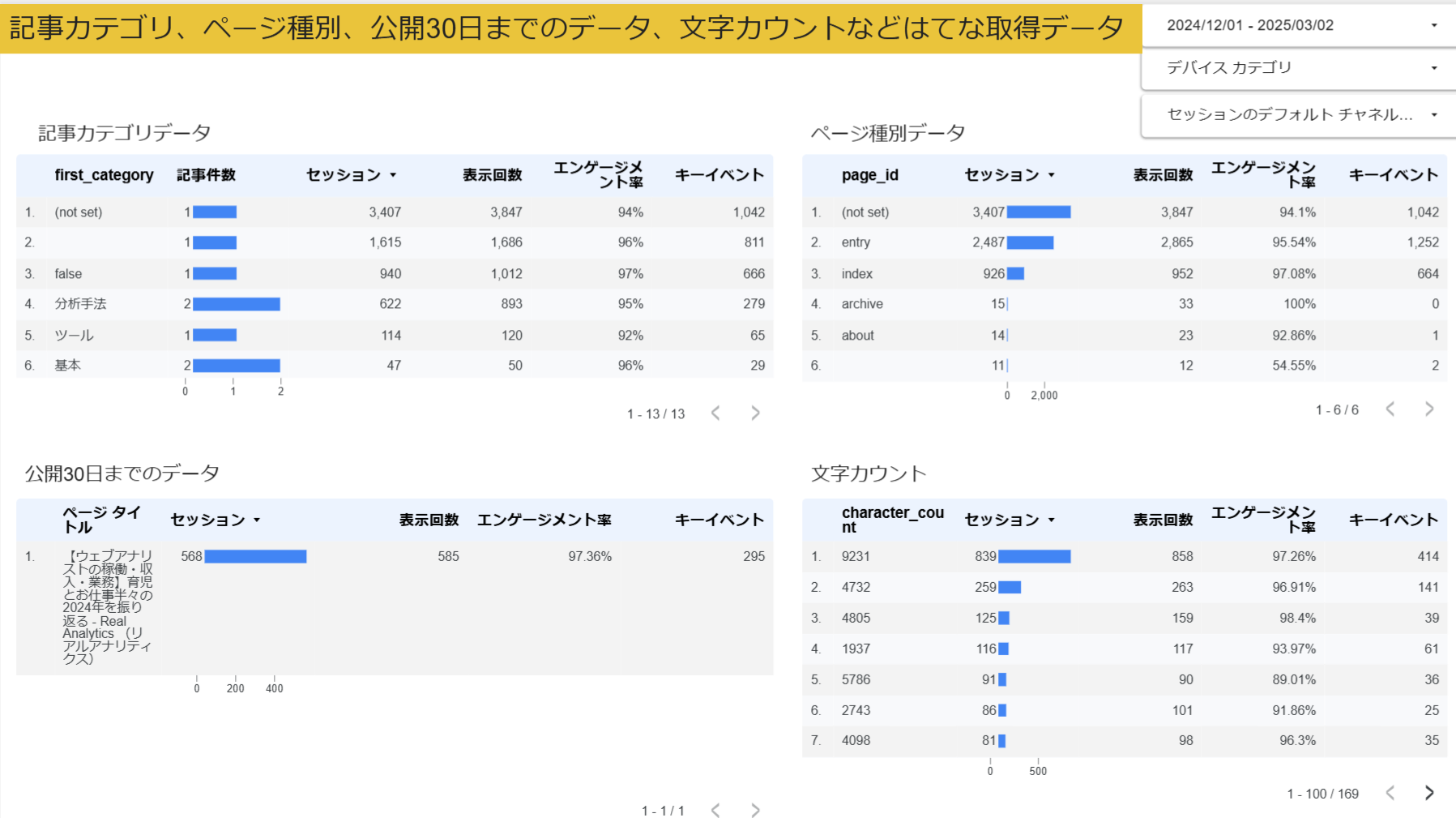Select character count 5786 row
Viewport: 1456px width, 818px height.
(1125, 679)
